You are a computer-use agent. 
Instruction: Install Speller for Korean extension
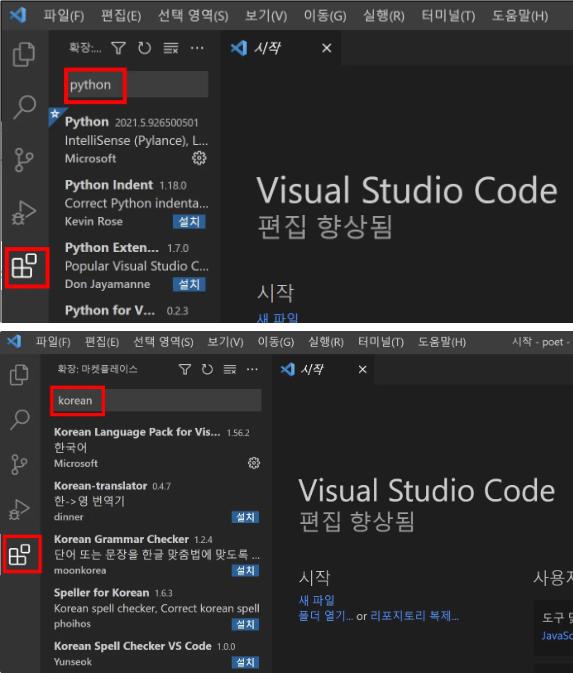(246, 624)
